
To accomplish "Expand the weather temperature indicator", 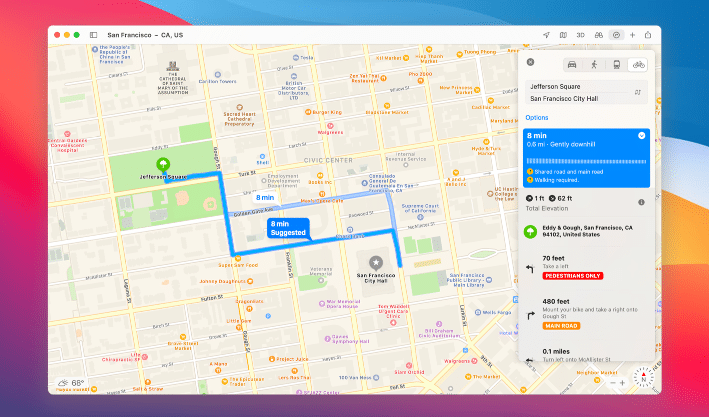I will [x=71, y=383].
